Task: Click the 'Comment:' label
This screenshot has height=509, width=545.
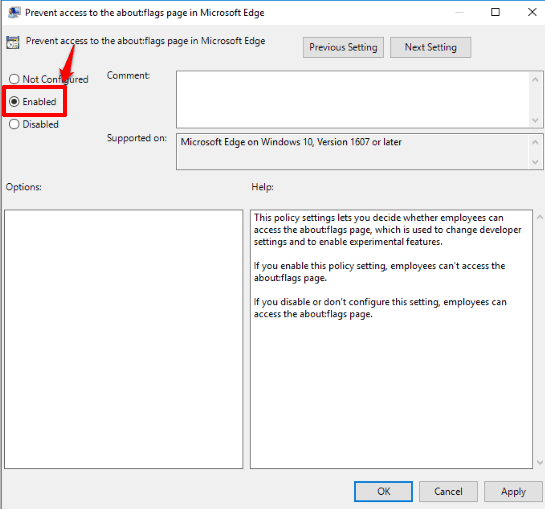Action: click(129, 75)
